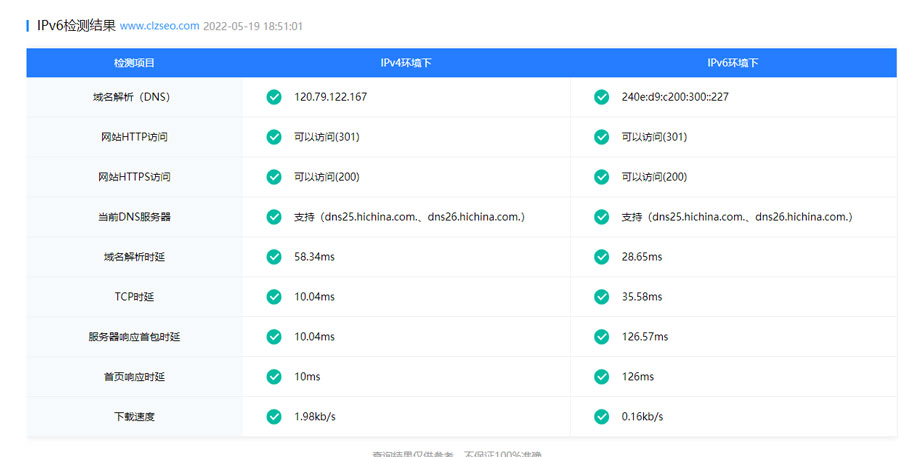The image size is (900, 457).
Task: Click IPv6 TCP latency check icon
Action: pyautogui.click(x=602, y=297)
